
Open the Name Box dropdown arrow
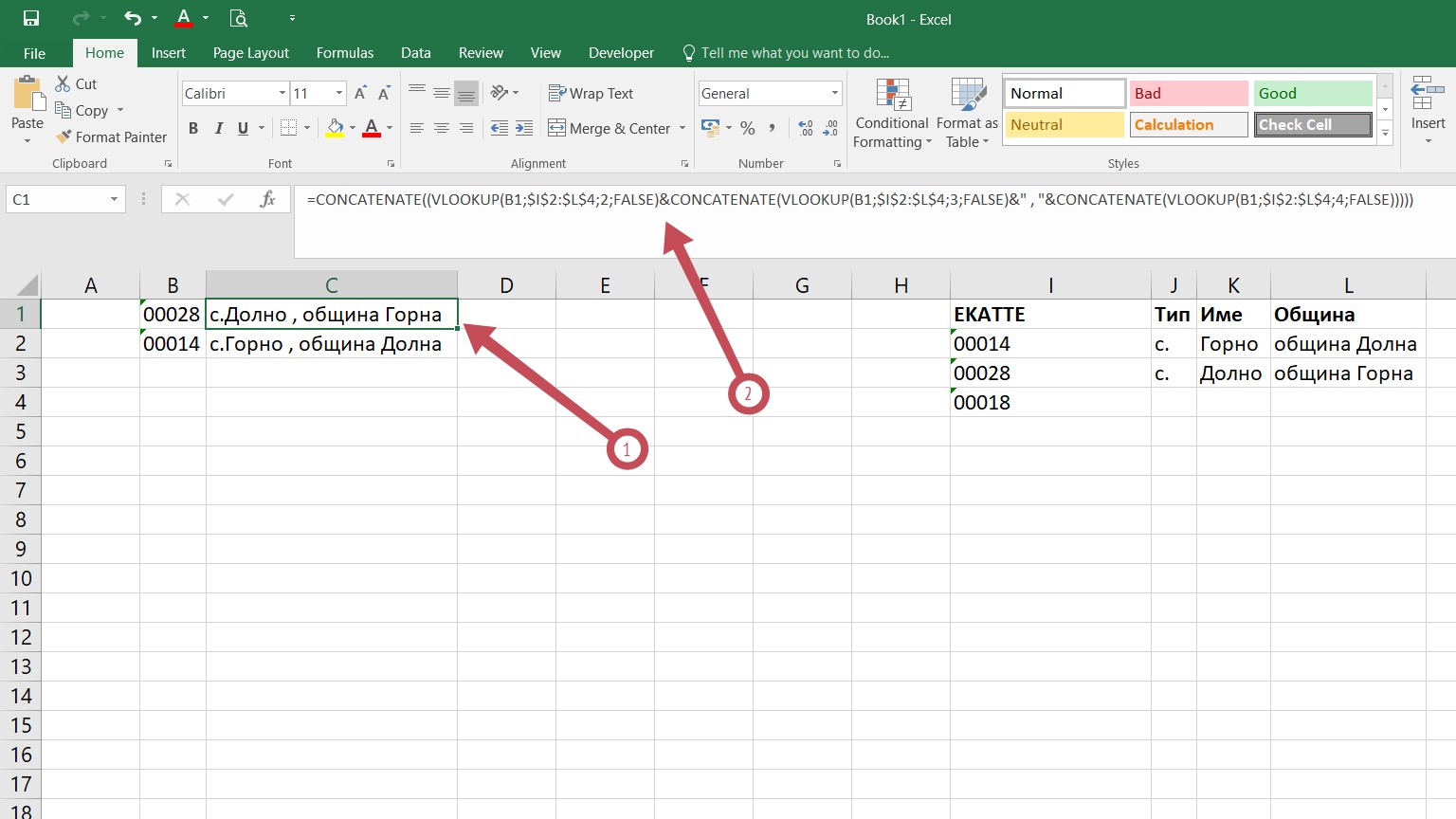tap(114, 199)
